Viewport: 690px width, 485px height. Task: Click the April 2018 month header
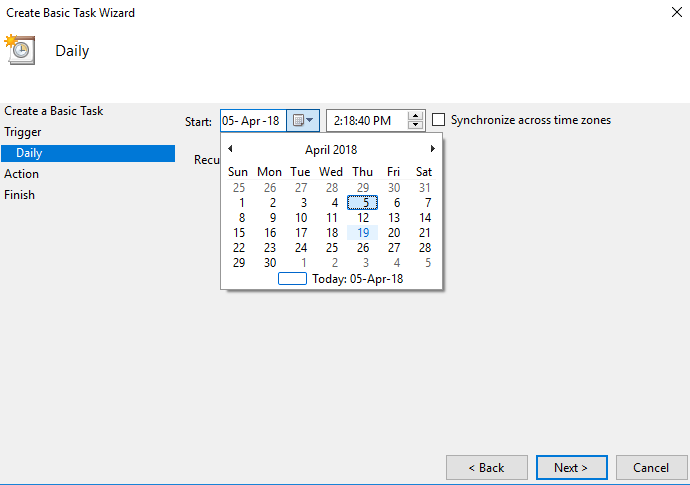(x=331, y=150)
